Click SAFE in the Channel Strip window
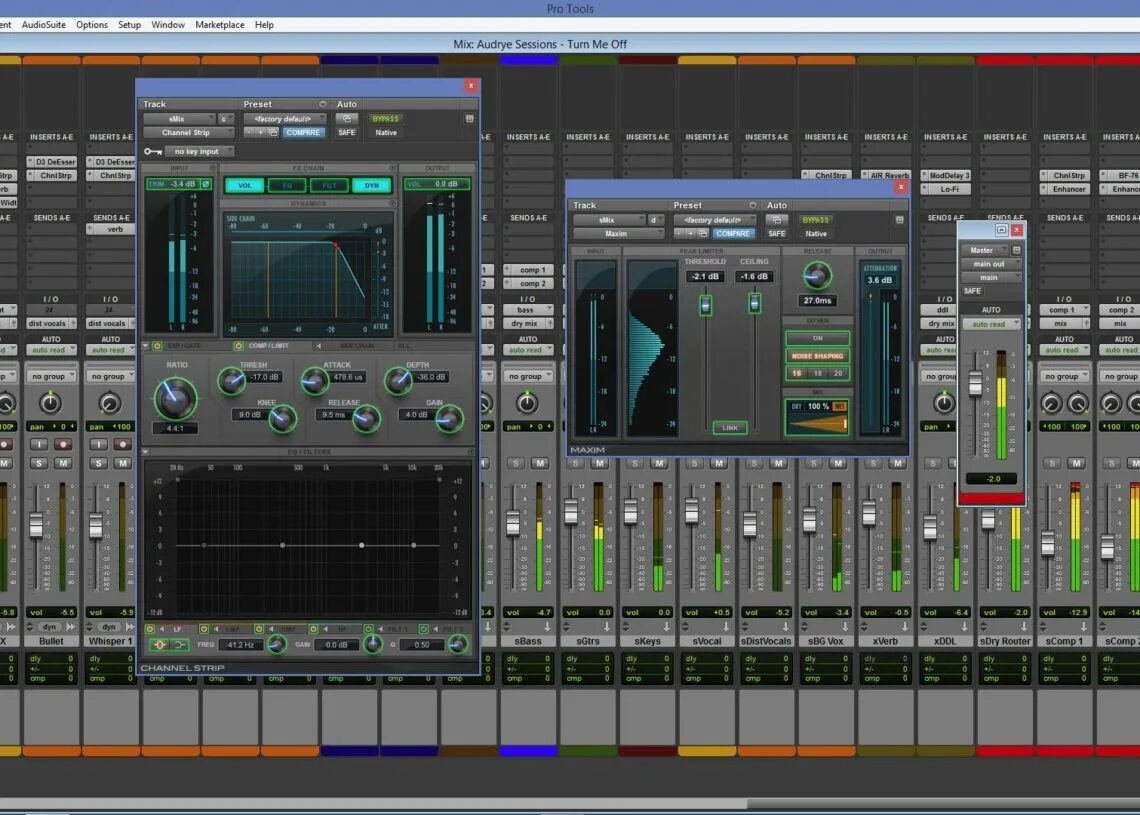This screenshot has height=815, width=1140. [x=347, y=132]
